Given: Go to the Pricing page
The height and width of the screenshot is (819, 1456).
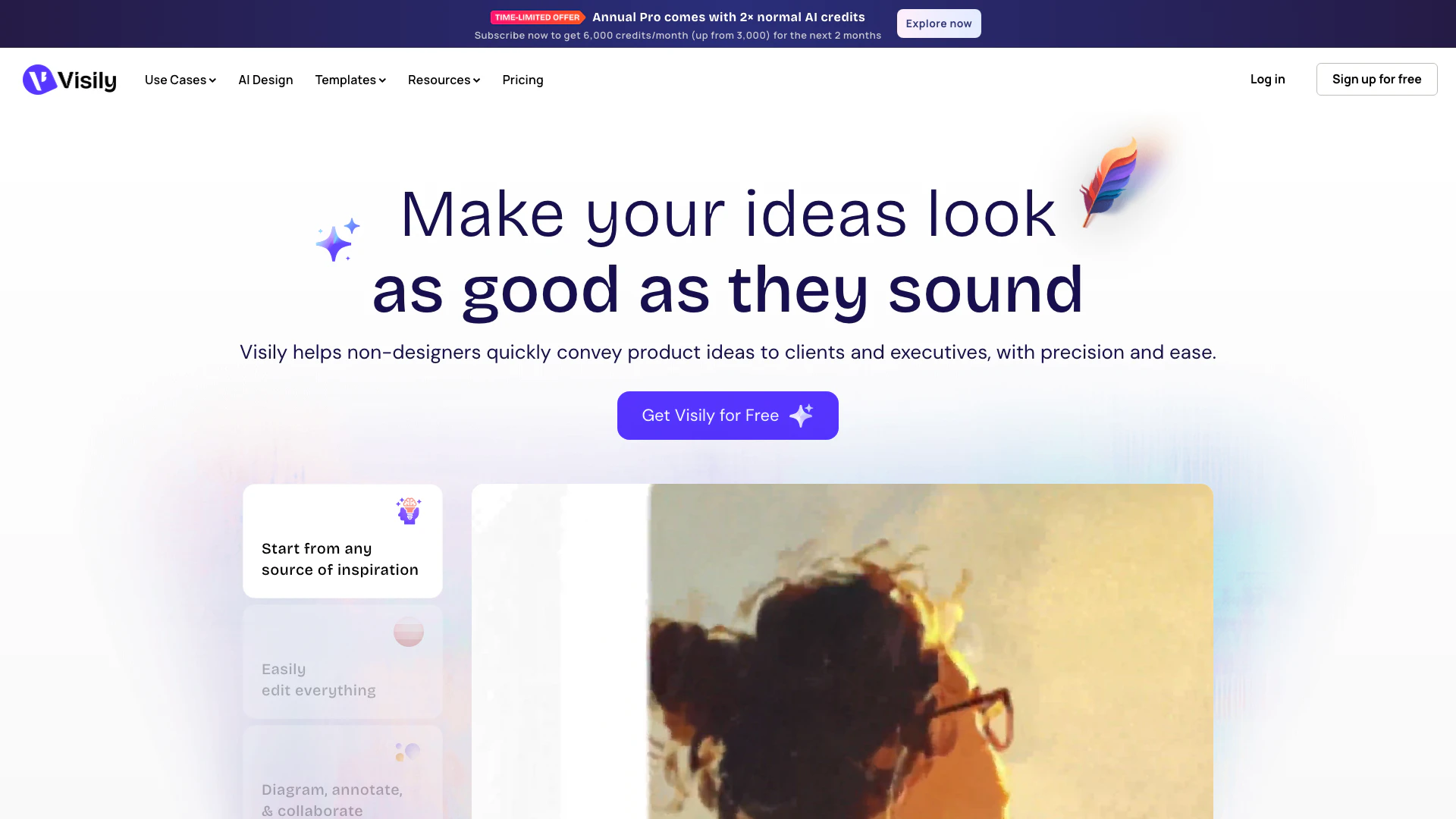Looking at the screenshot, I should point(522,80).
